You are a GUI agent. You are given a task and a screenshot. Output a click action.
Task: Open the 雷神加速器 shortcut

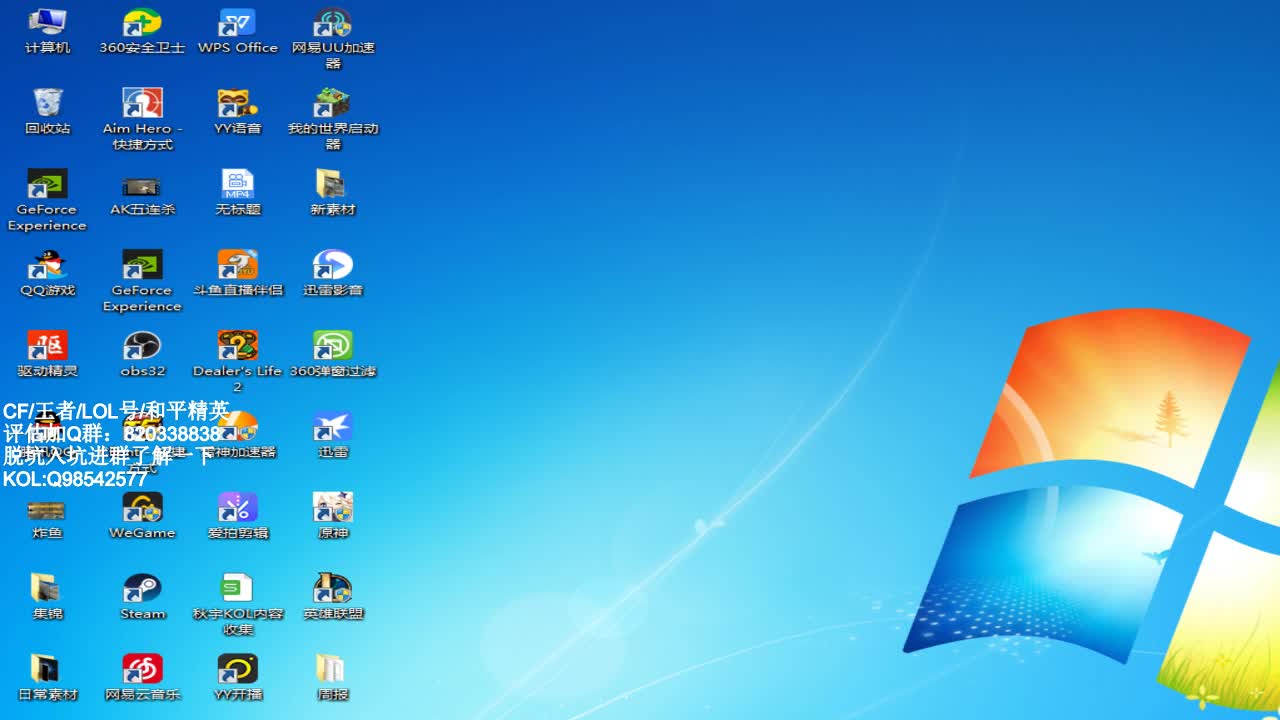pyautogui.click(x=238, y=436)
